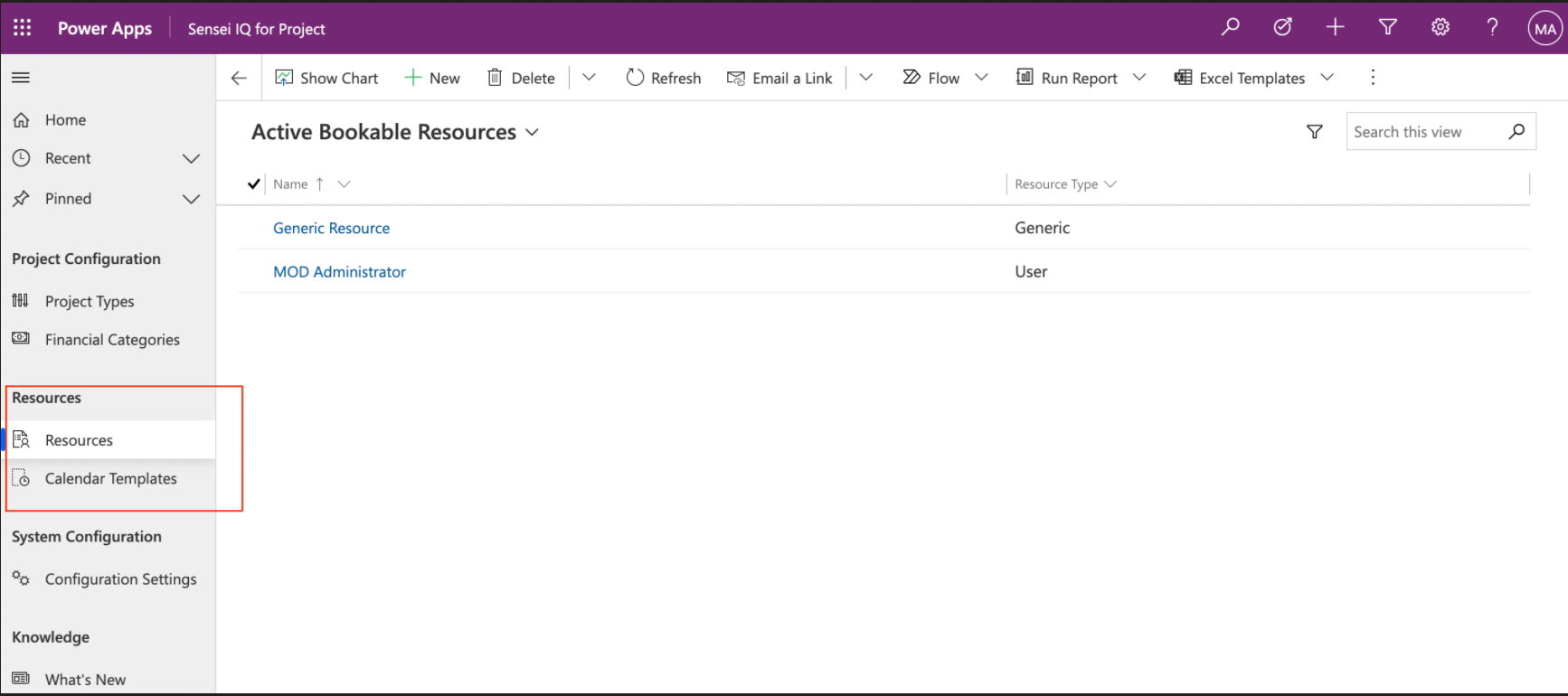Screen dimensions: 1568x696
Task: Toggle the select all rows checkmark
Action: pyautogui.click(x=254, y=184)
